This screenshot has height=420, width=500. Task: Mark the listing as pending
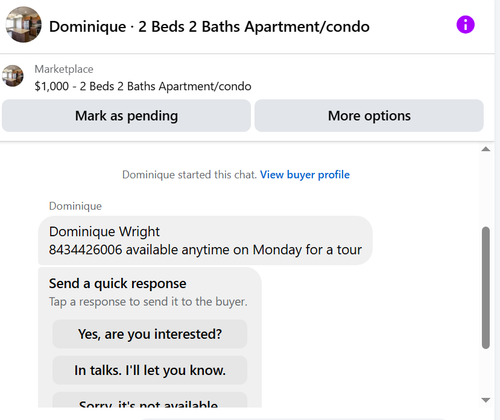click(x=126, y=116)
